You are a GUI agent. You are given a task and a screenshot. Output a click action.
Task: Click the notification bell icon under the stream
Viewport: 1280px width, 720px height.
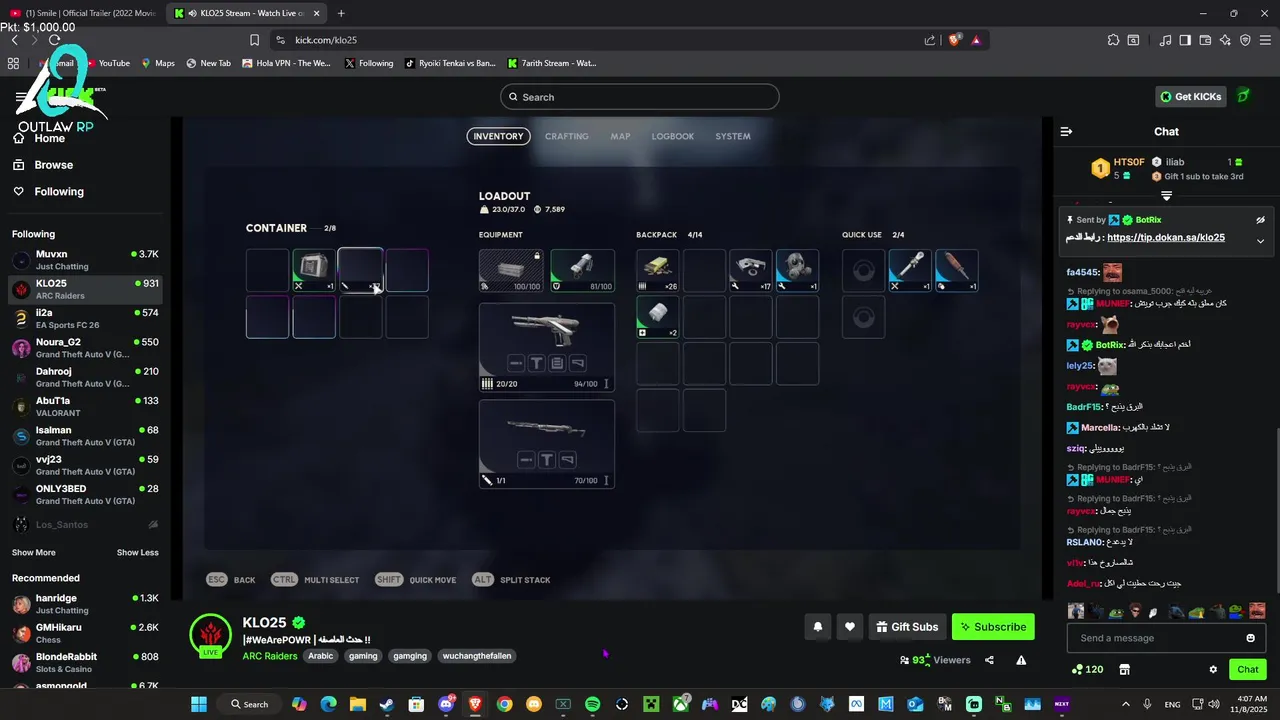click(818, 627)
